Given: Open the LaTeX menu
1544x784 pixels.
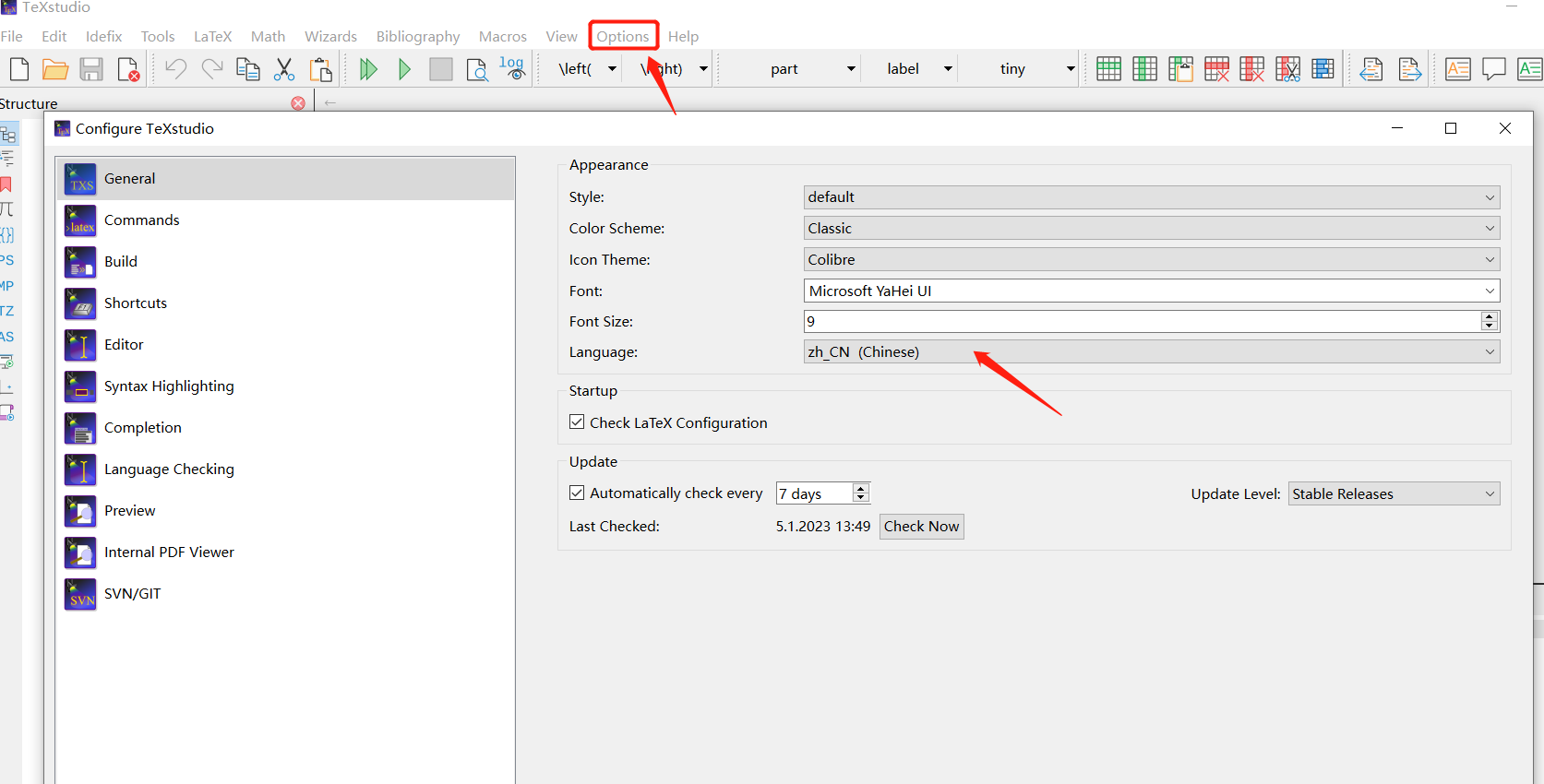Looking at the screenshot, I should click(212, 37).
